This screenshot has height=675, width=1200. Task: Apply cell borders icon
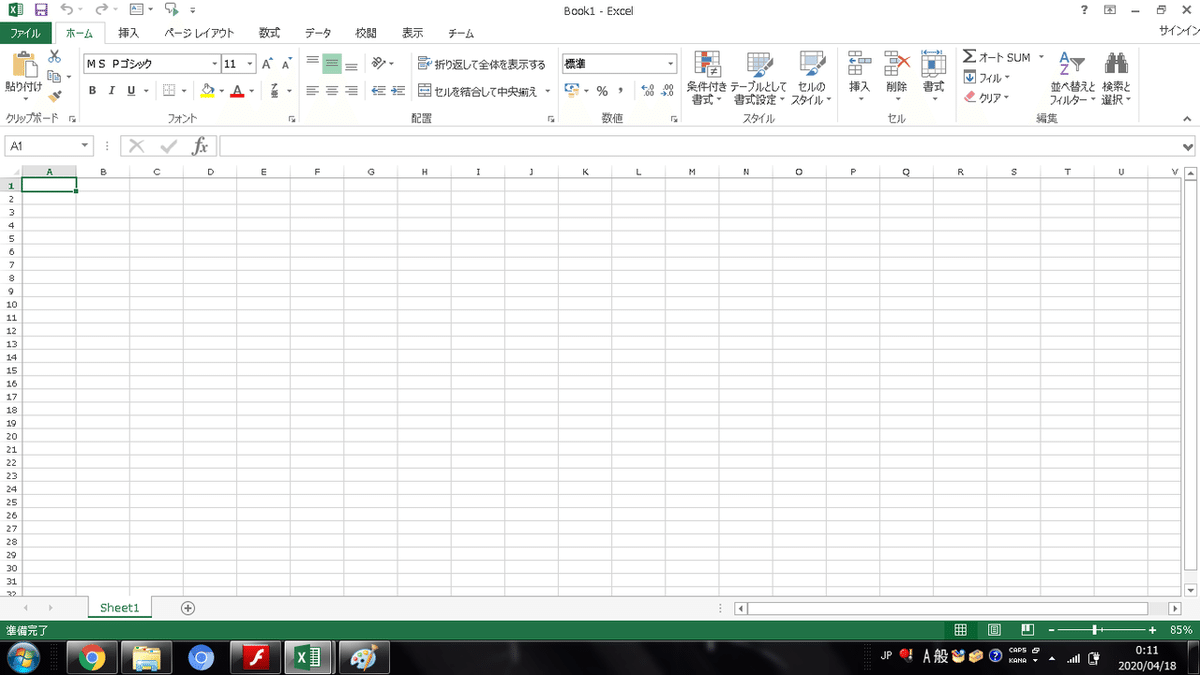click(x=169, y=91)
